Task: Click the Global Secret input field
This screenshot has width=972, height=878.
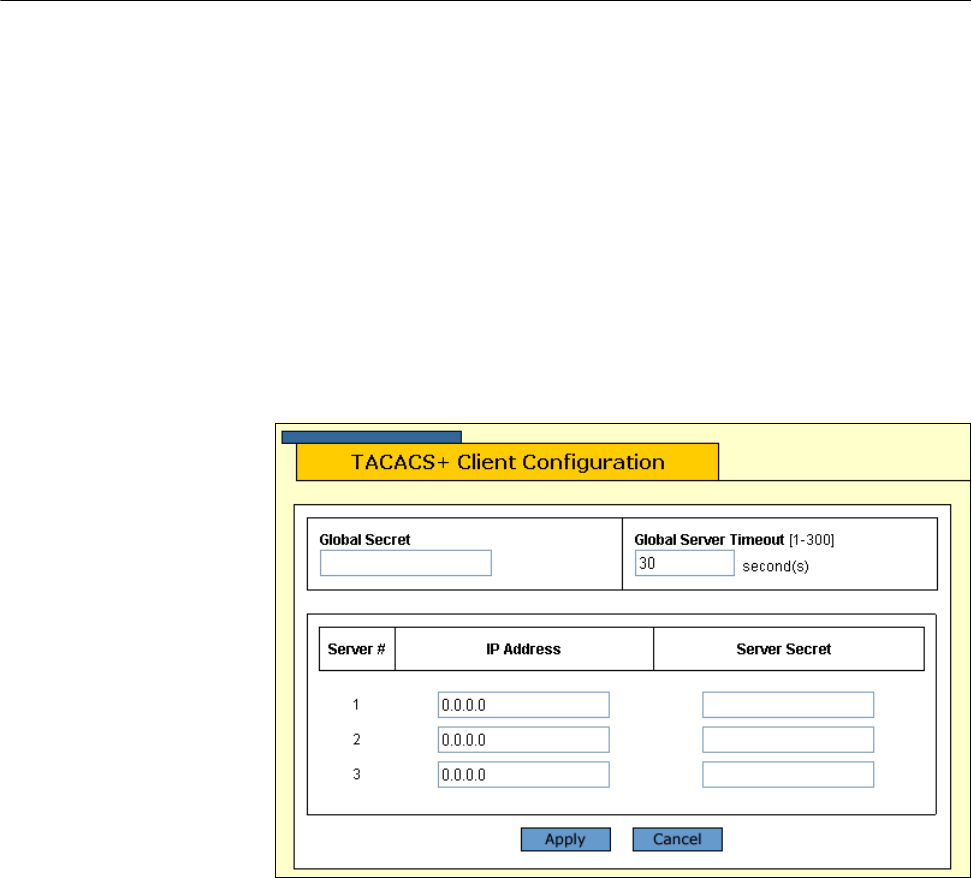Action: tap(406, 564)
